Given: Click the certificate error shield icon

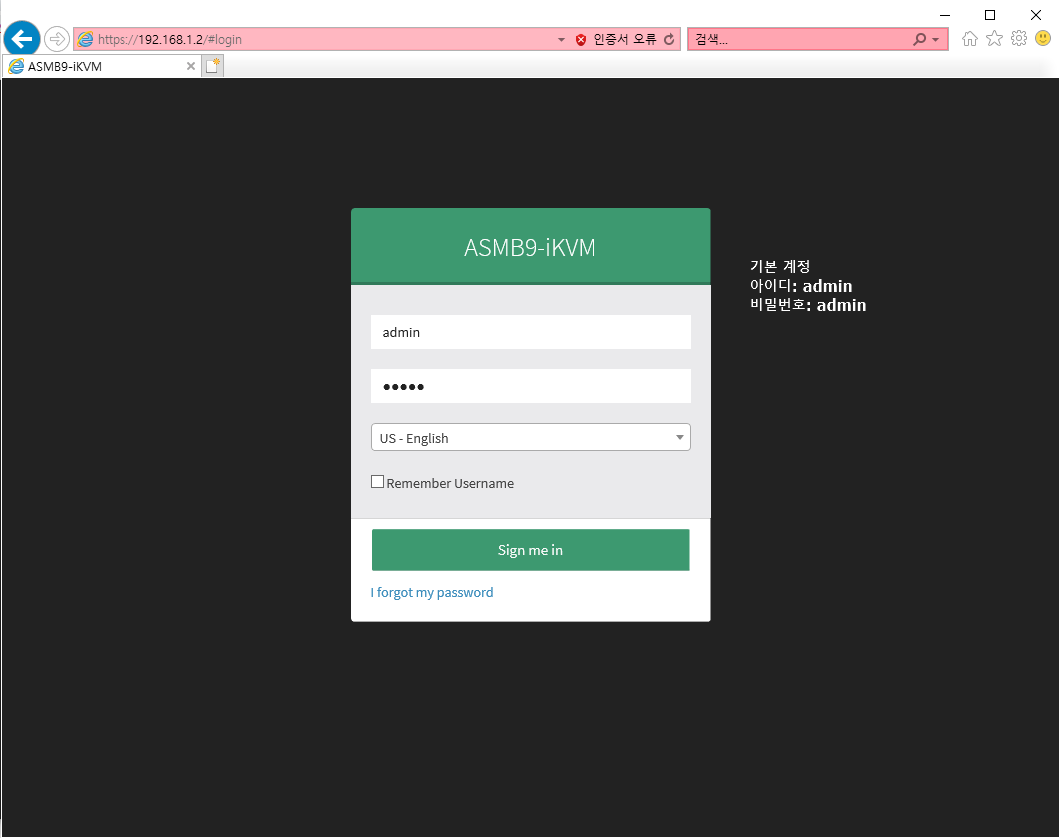Looking at the screenshot, I should click(581, 40).
